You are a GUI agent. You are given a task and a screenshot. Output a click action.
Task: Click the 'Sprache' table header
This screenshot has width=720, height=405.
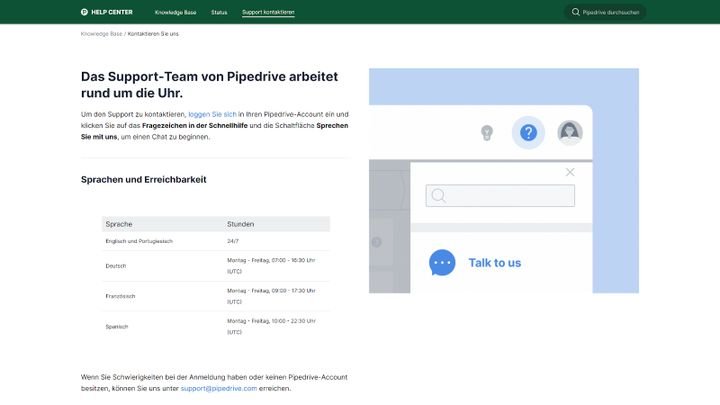point(119,224)
